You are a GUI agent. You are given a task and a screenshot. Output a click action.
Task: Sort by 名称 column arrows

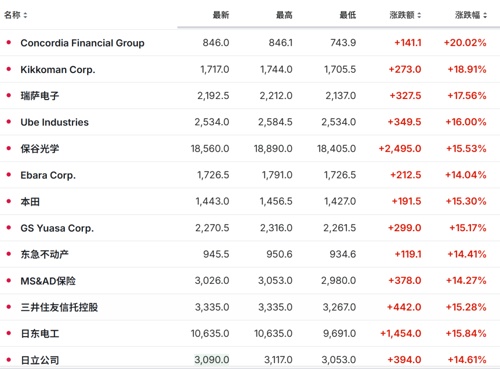pos(25,15)
